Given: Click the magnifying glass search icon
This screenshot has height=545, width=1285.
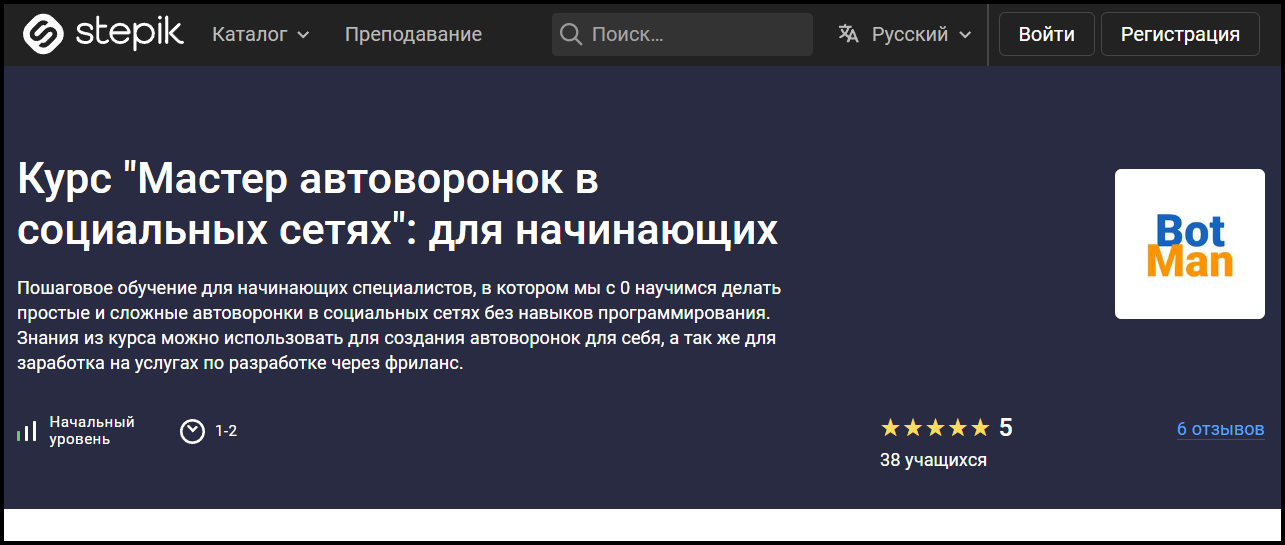Looking at the screenshot, I should 571,34.
